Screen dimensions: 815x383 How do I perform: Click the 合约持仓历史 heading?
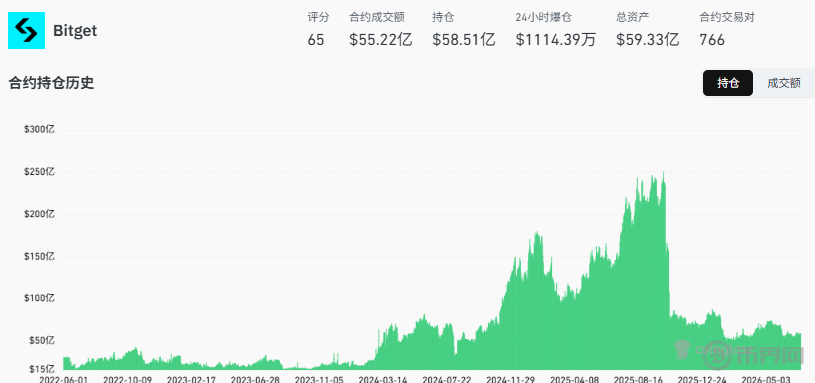51,83
